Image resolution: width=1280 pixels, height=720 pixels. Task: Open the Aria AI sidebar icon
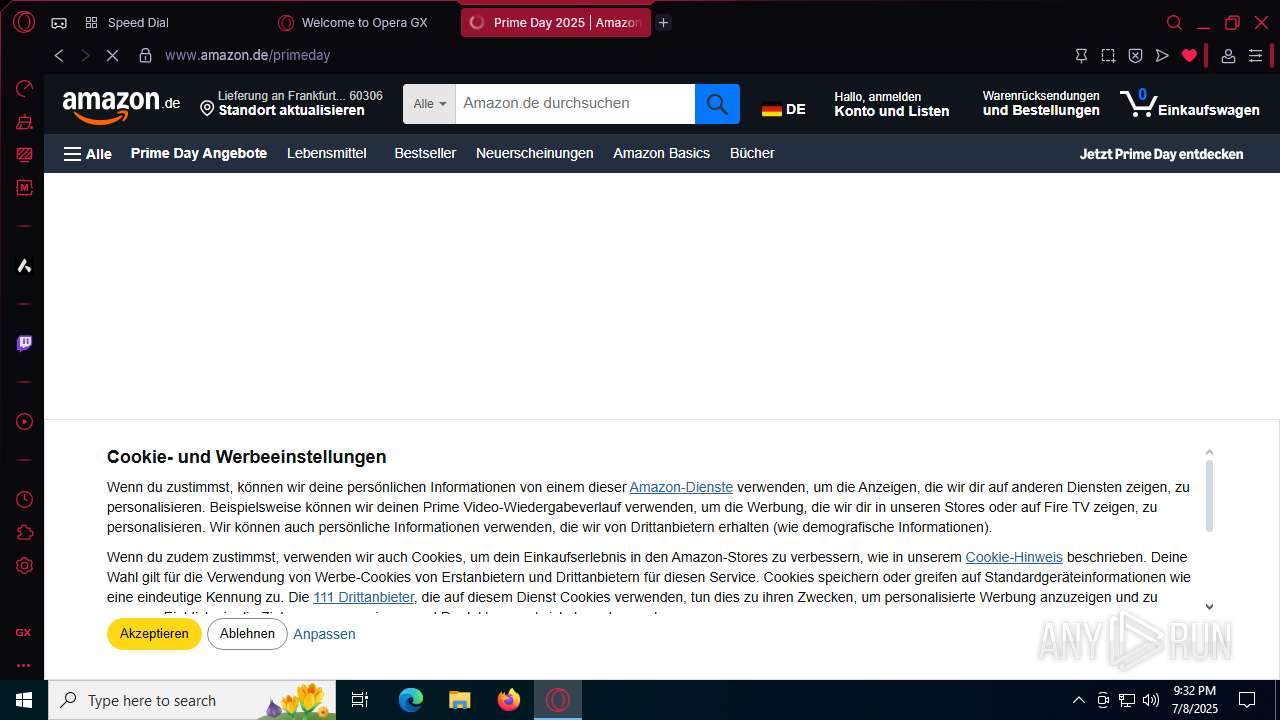tap(24, 265)
